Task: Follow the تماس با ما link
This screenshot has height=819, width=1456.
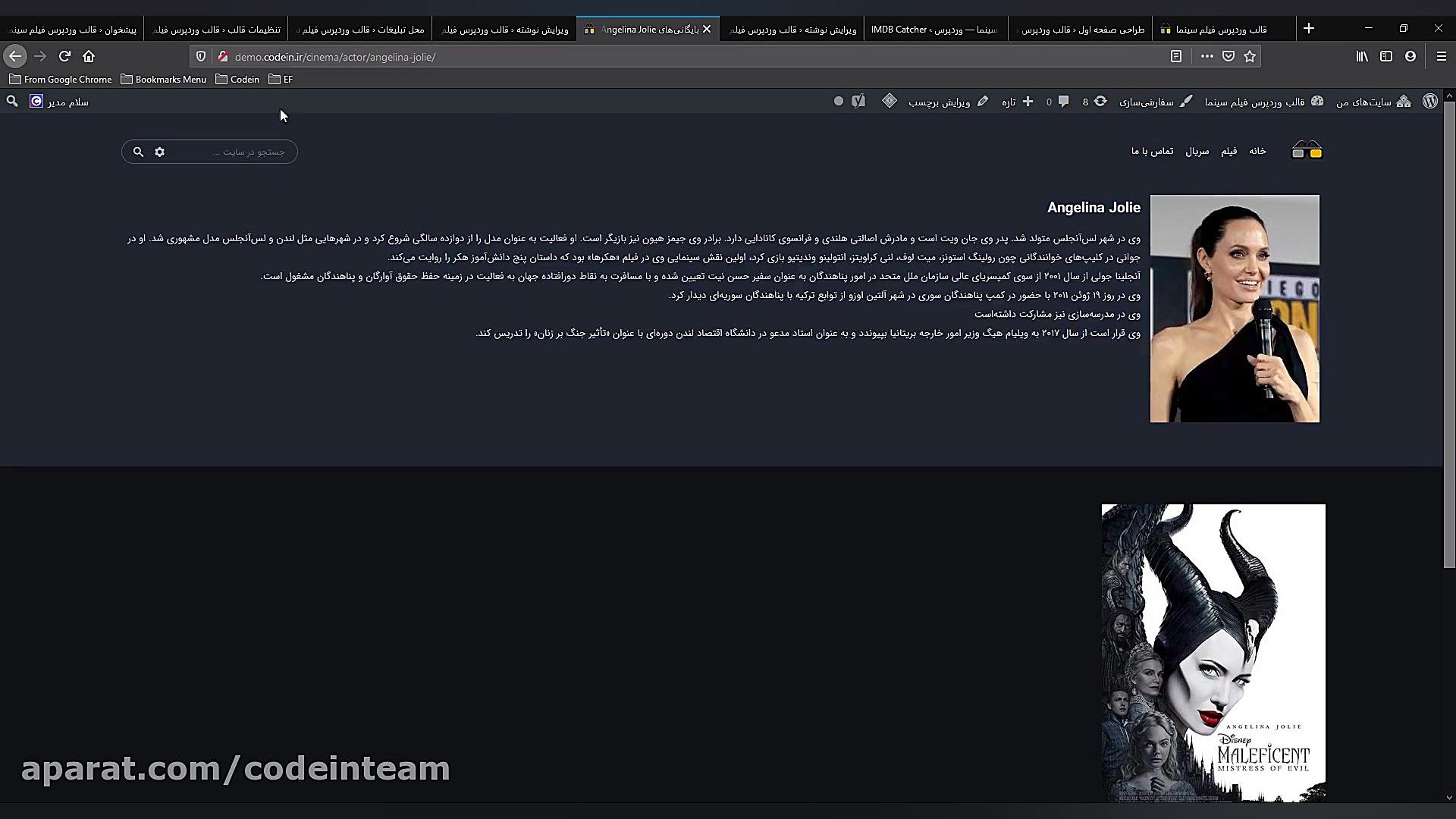Action: (1150, 150)
